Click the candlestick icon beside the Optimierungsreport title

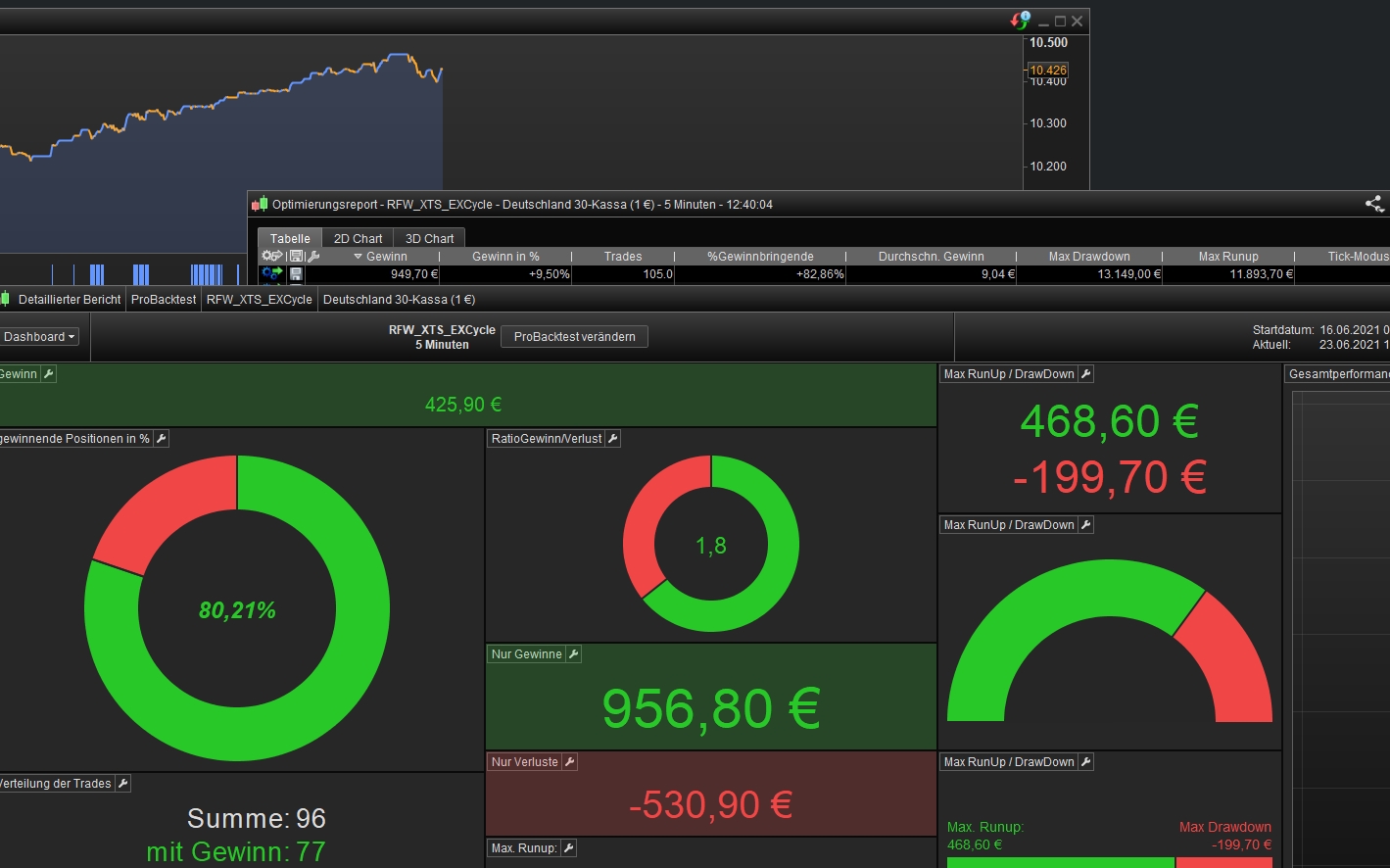(x=260, y=205)
